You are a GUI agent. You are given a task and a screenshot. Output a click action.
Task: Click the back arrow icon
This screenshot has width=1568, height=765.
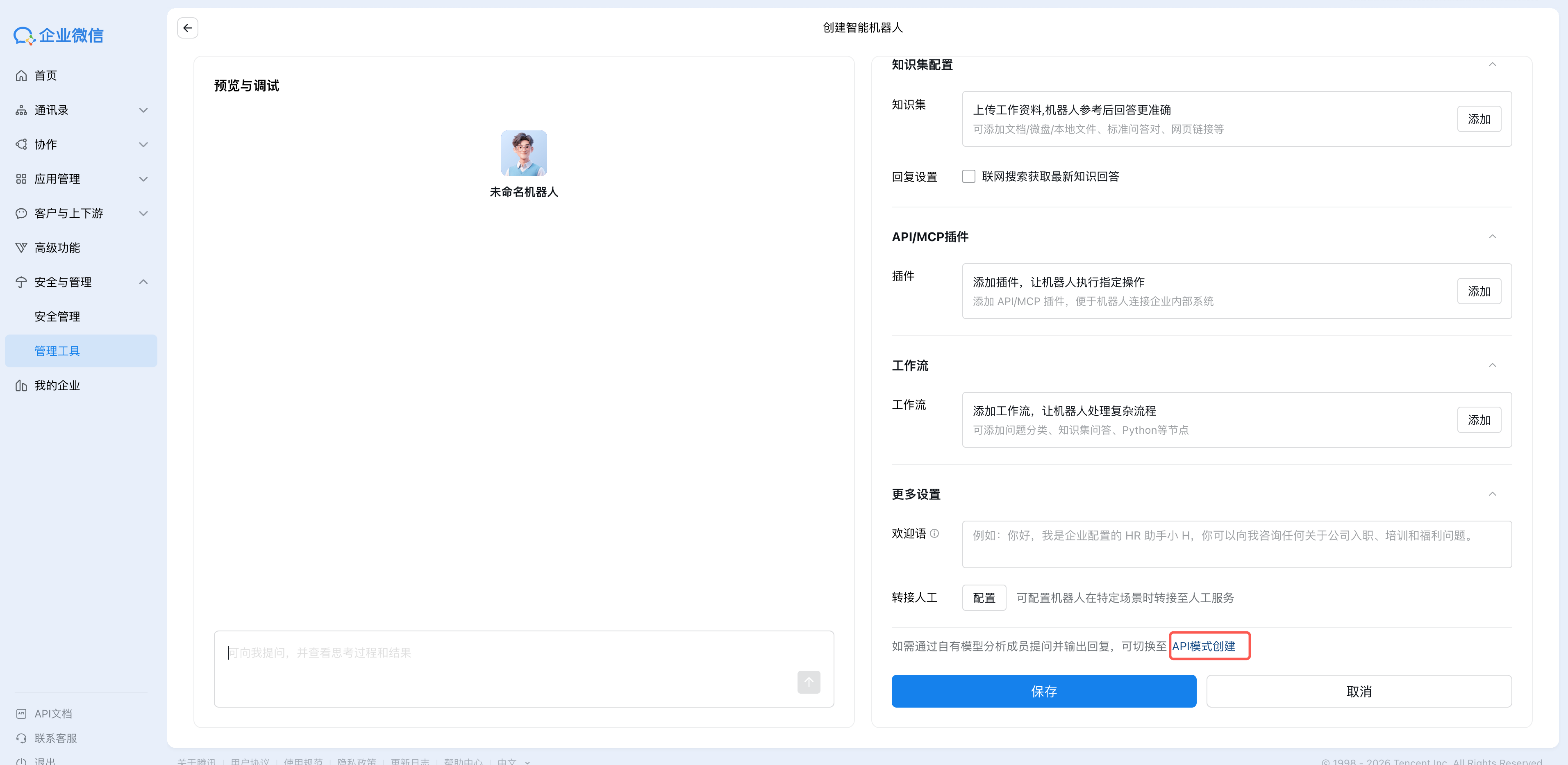coord(187,28)
